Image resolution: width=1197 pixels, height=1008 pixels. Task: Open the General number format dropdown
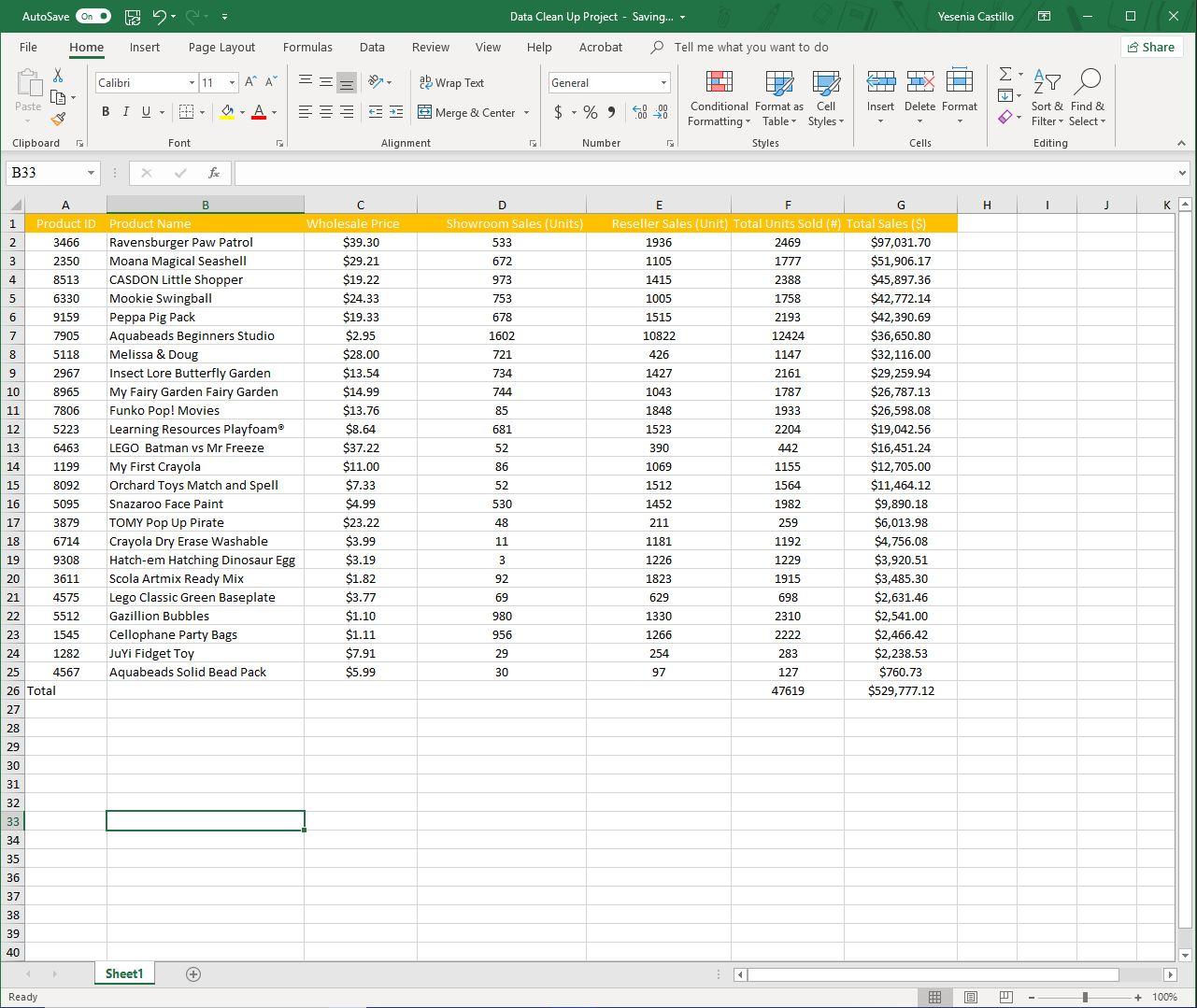click(x=663, y=83)
